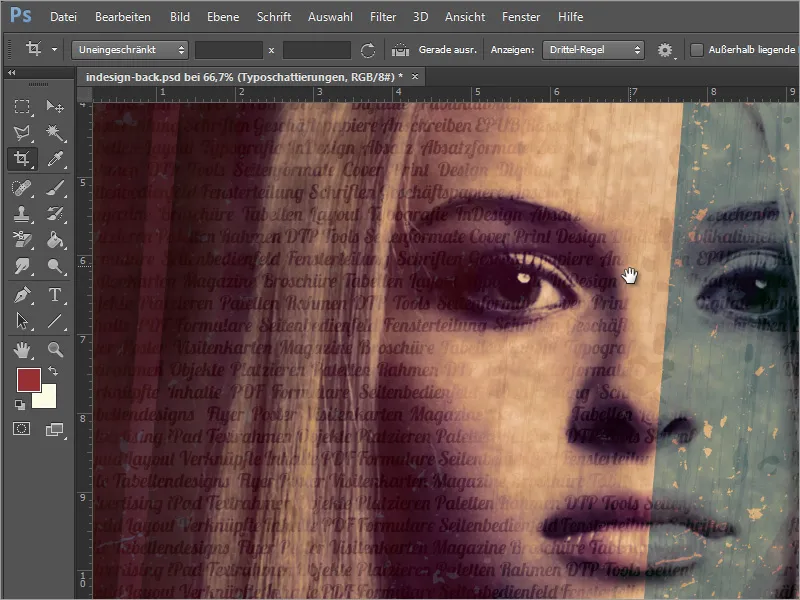Close the indesign-back.psd document tab
The image size is (800, 600).
[x=415, y=77]
